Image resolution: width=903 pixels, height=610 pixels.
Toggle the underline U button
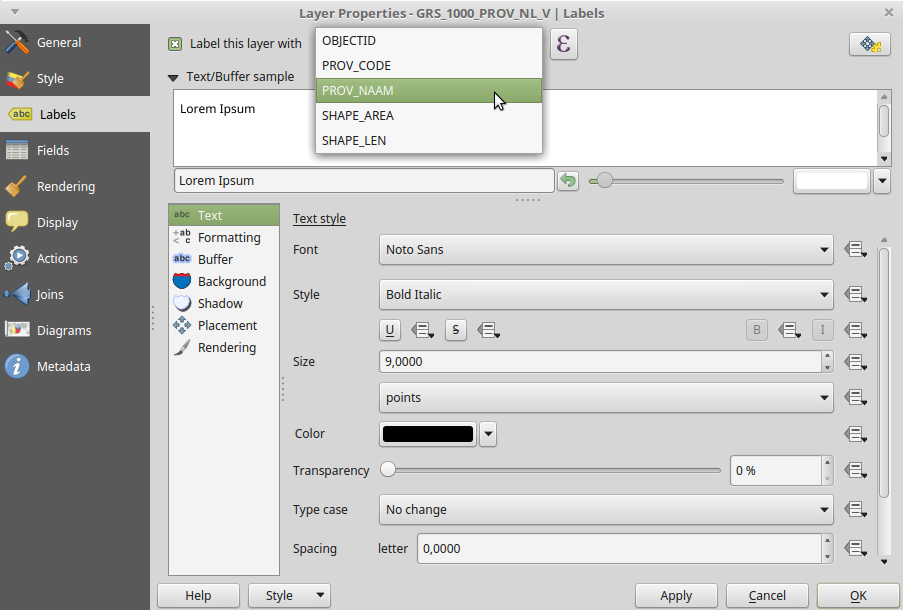click(x=390, y=330)
